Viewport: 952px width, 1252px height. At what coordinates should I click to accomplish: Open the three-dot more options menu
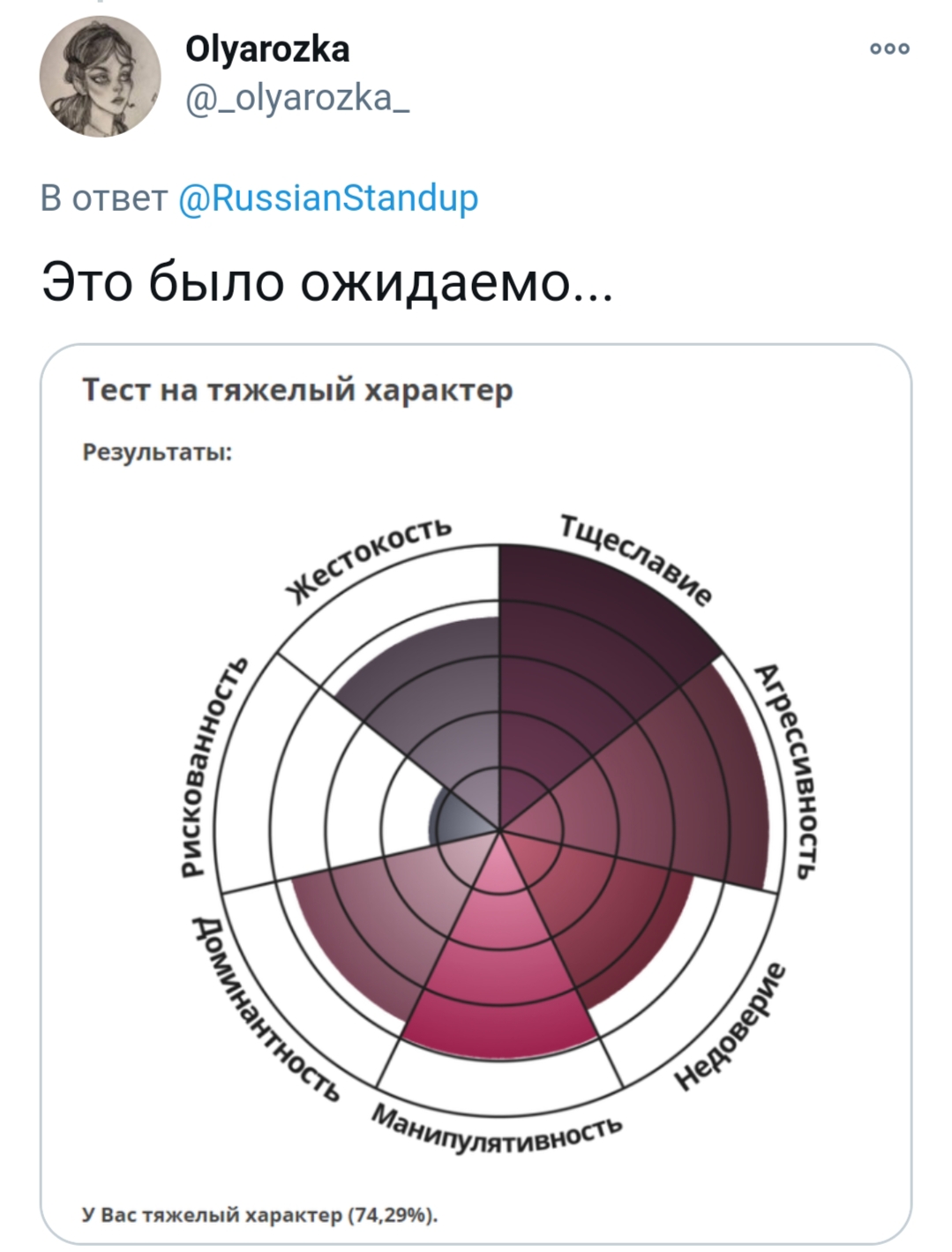[x=889, y=49]
